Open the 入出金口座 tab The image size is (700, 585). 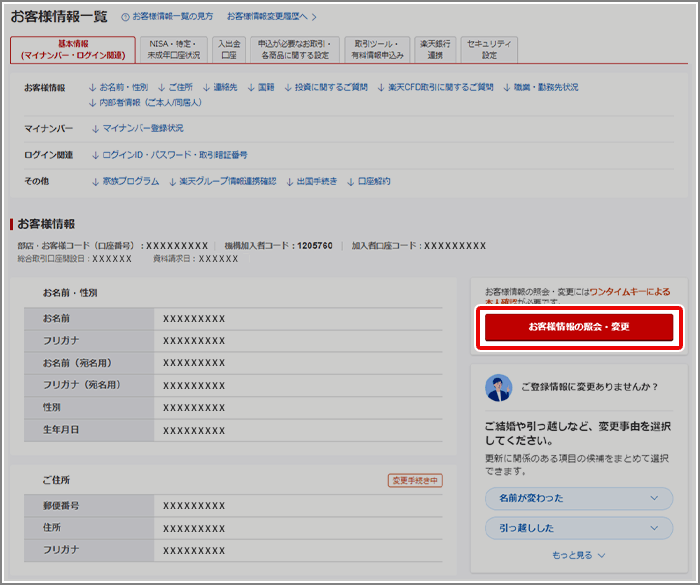[229, 50]
